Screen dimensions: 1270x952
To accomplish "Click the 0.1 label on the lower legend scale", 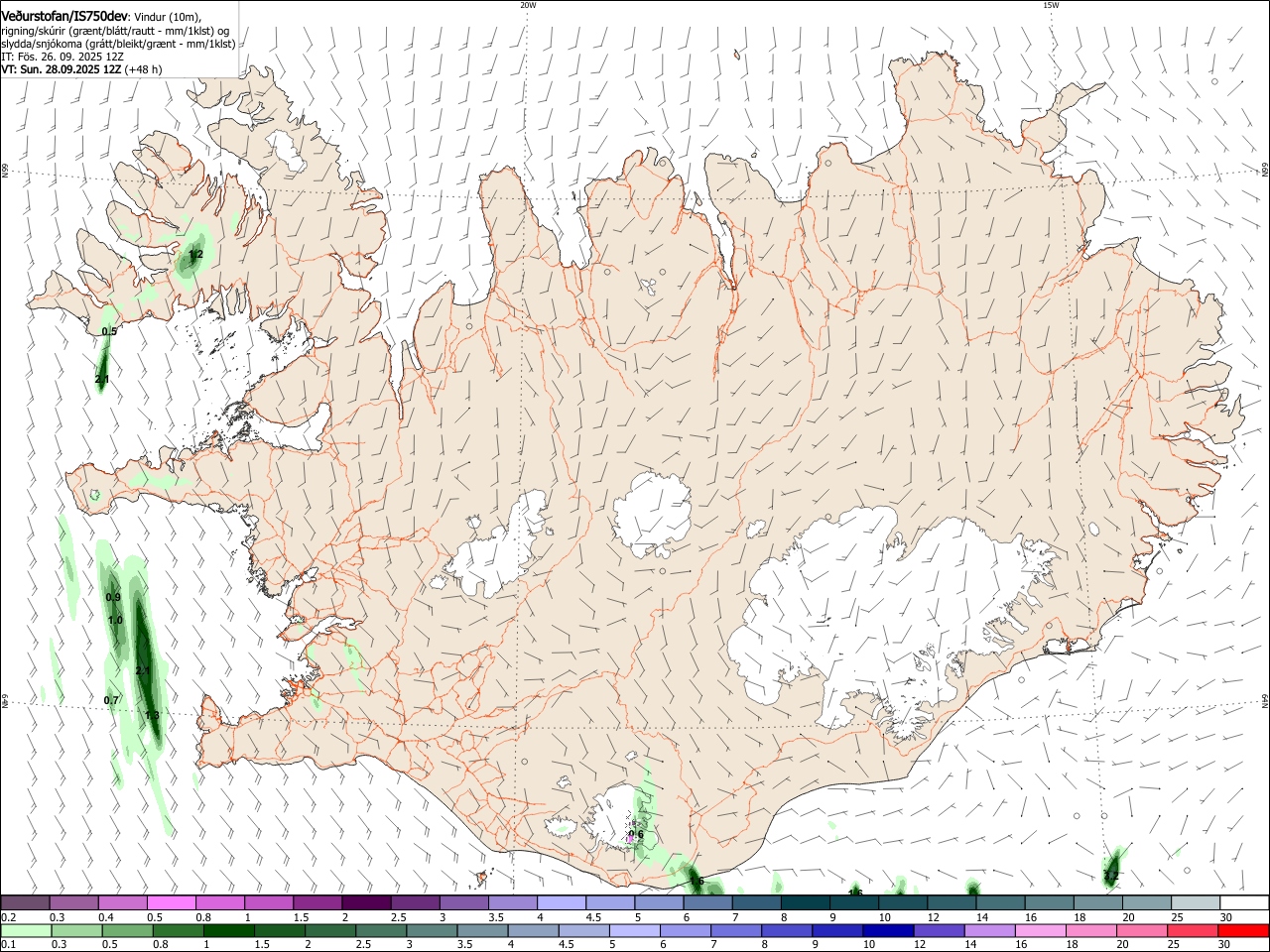I will pos(7,945).
